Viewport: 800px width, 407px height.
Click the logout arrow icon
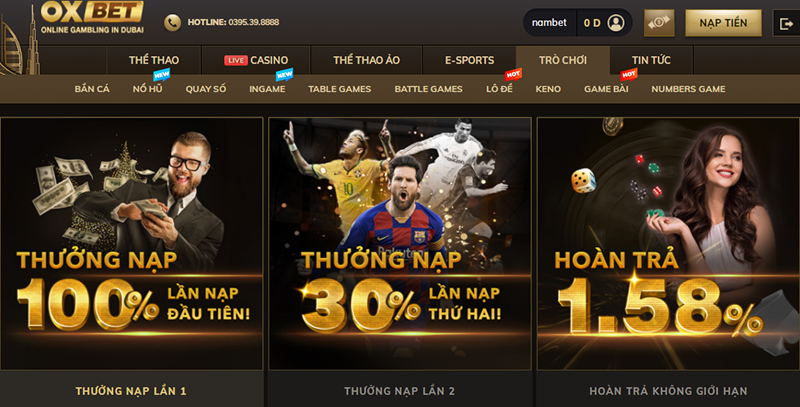[786, 23]
